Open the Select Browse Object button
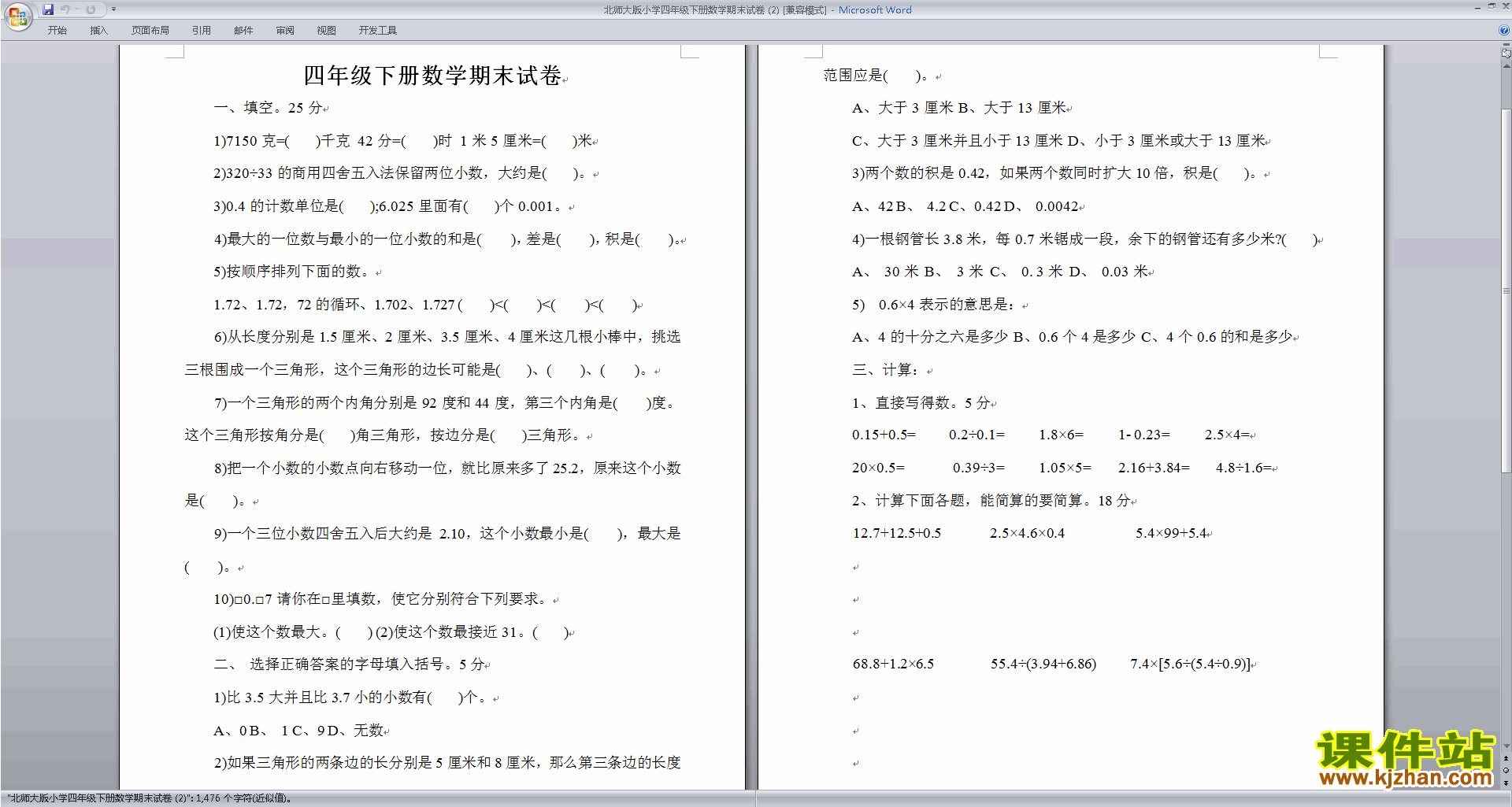Viewport: 1512px width, 807px height. [x=1506, y=770]
